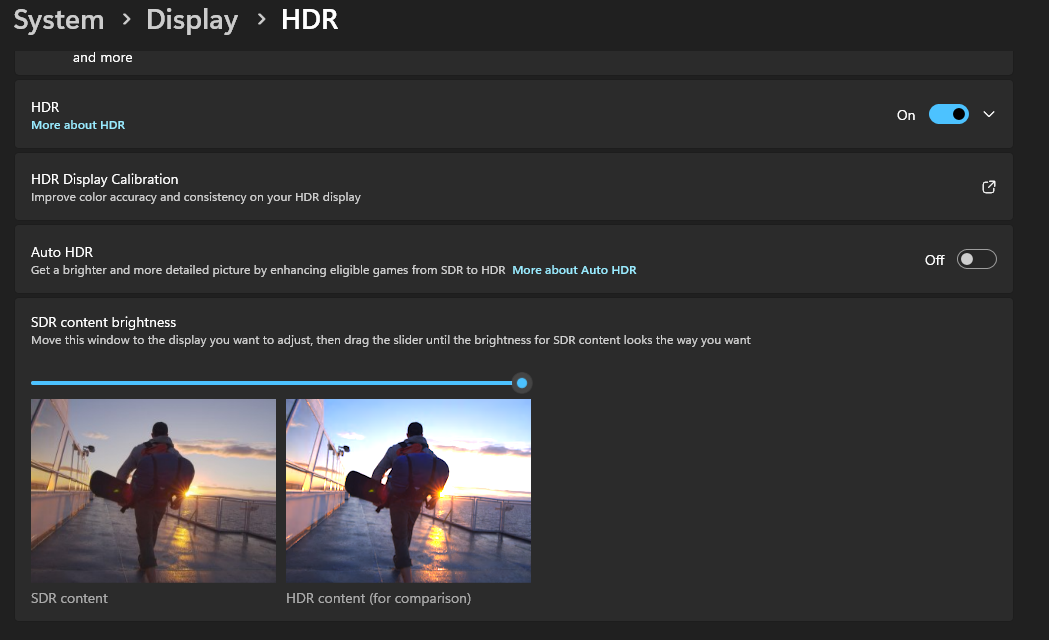Screen dimensions: 1049x640
Task: Click the 'On' label beside HDR toggle
Action: coord(906,115)
